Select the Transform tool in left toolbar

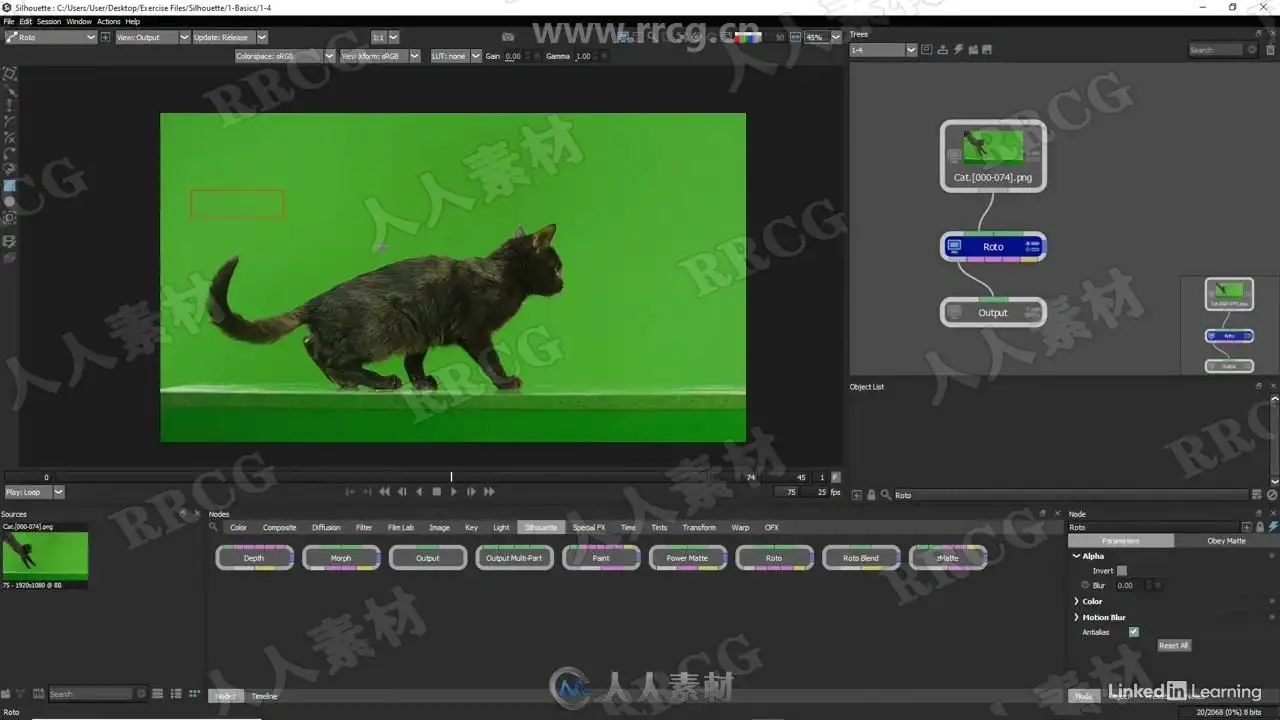pos(10,74)
